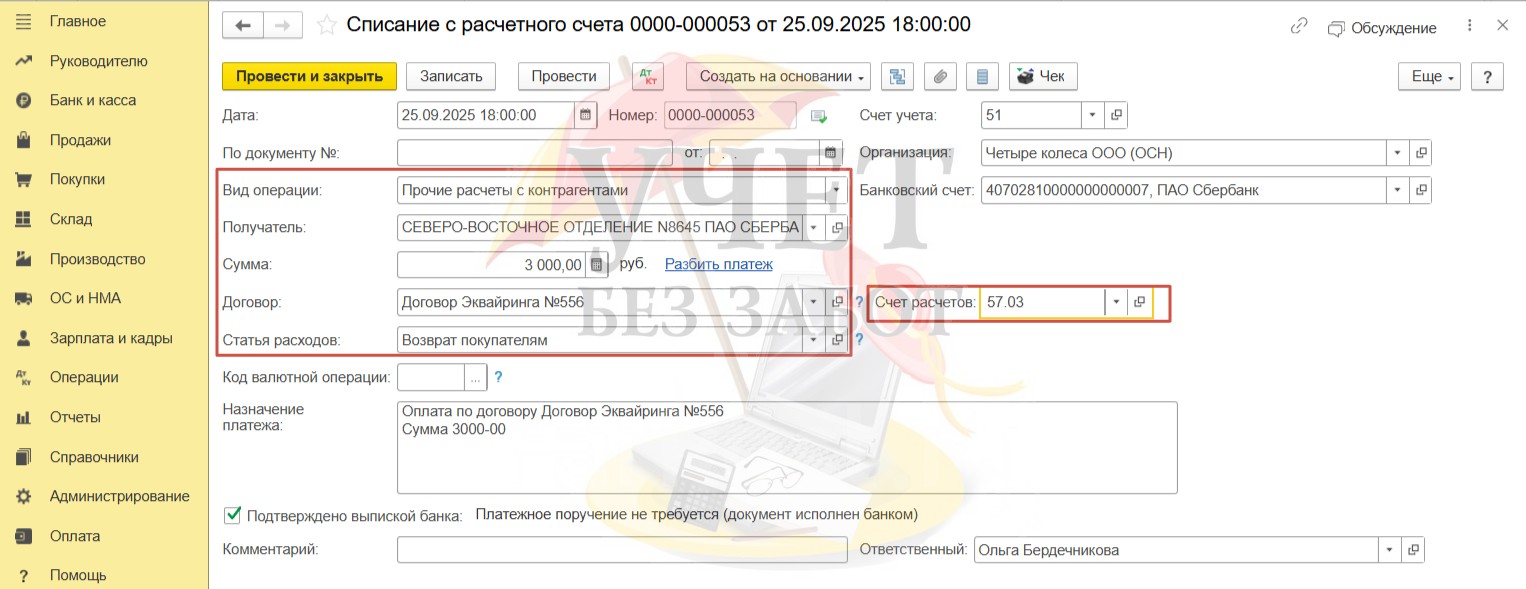Image resolution: width=1526 pixels, height=589 pixels.
Task: Click the Комментарий field
Action: coord(622,550)
